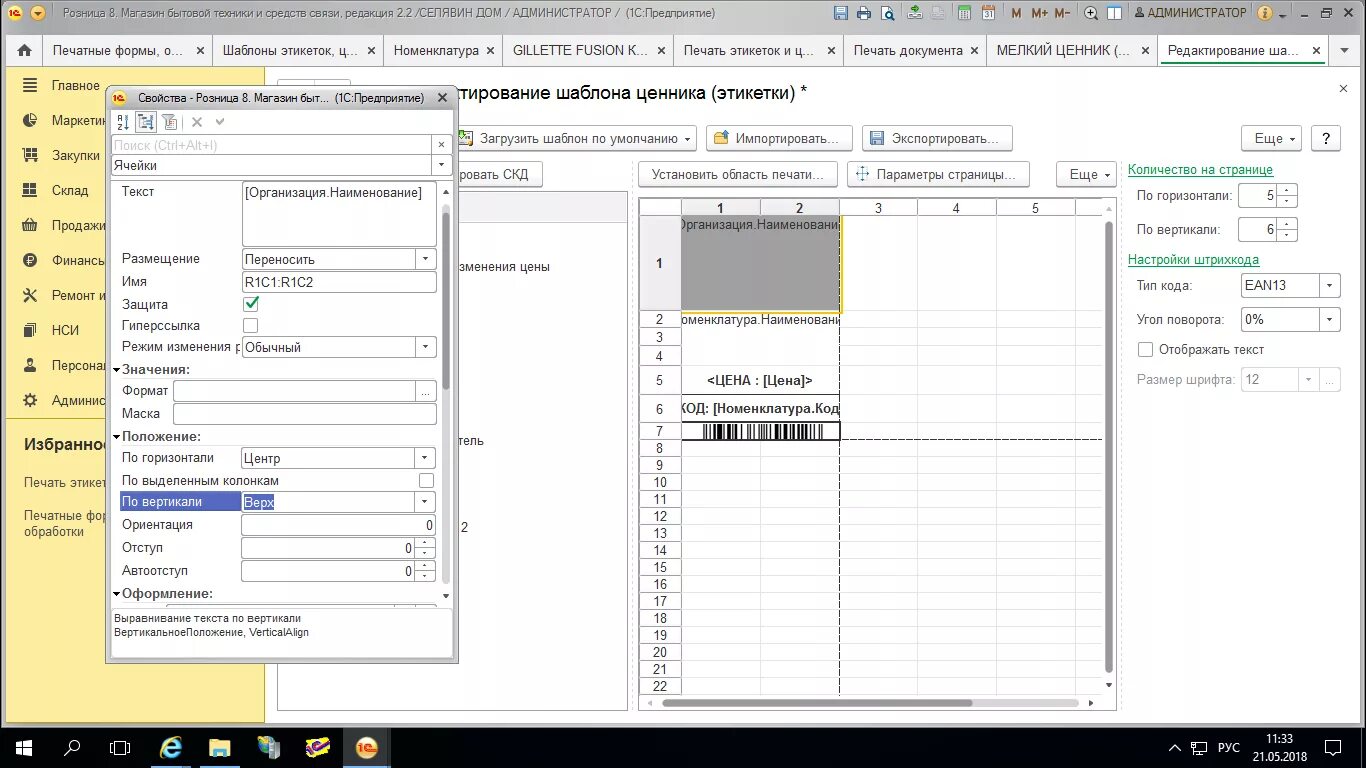Image resolution: width=1366 pixels, height=768 pixels.
Task: Clear the Properties search field
Action: pyautogui.click(x=442, y=145)
